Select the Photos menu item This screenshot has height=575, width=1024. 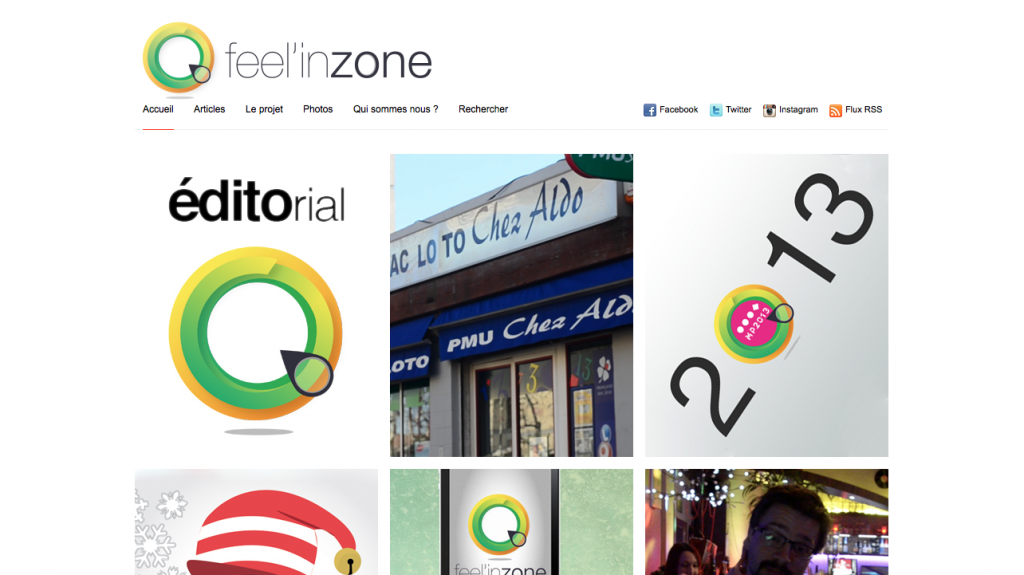click(x=318, y=109)
